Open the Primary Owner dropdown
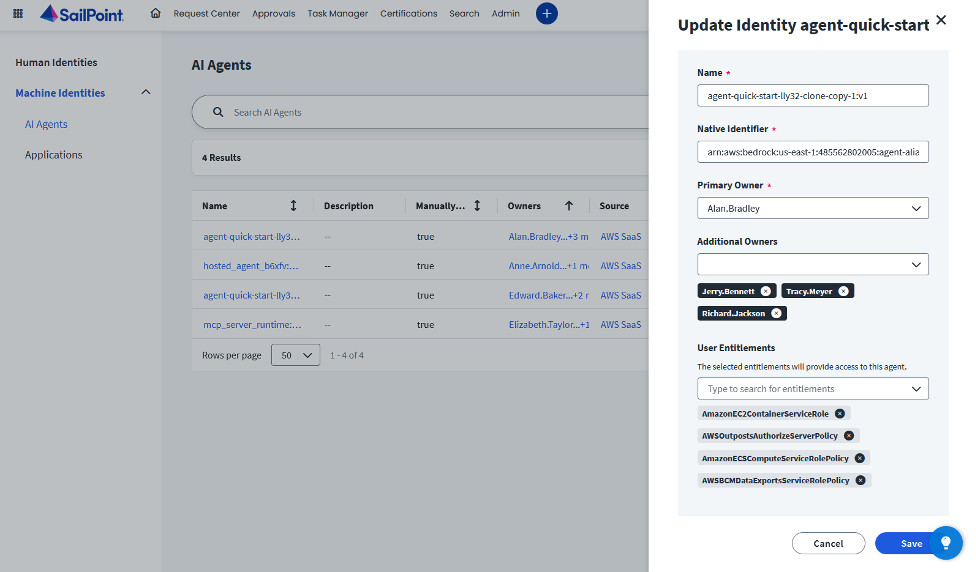The image size is (976, 572). tap(812, 208)
